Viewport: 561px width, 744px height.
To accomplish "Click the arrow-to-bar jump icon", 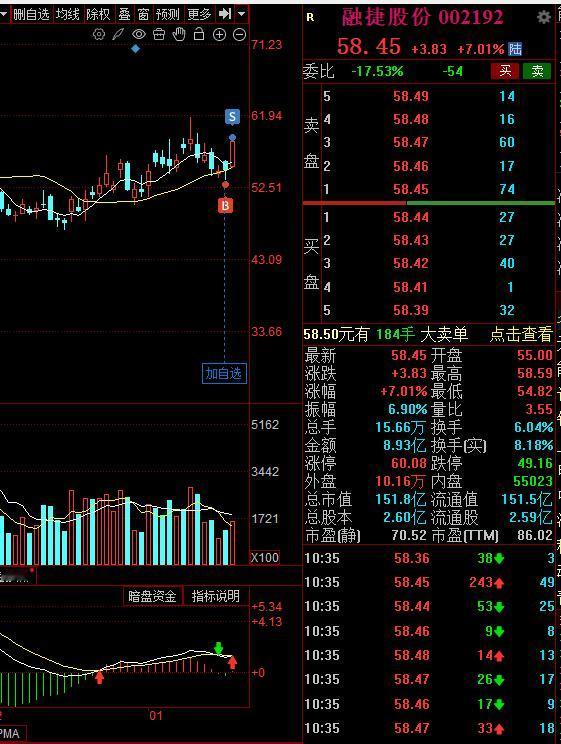I will 225,14.
